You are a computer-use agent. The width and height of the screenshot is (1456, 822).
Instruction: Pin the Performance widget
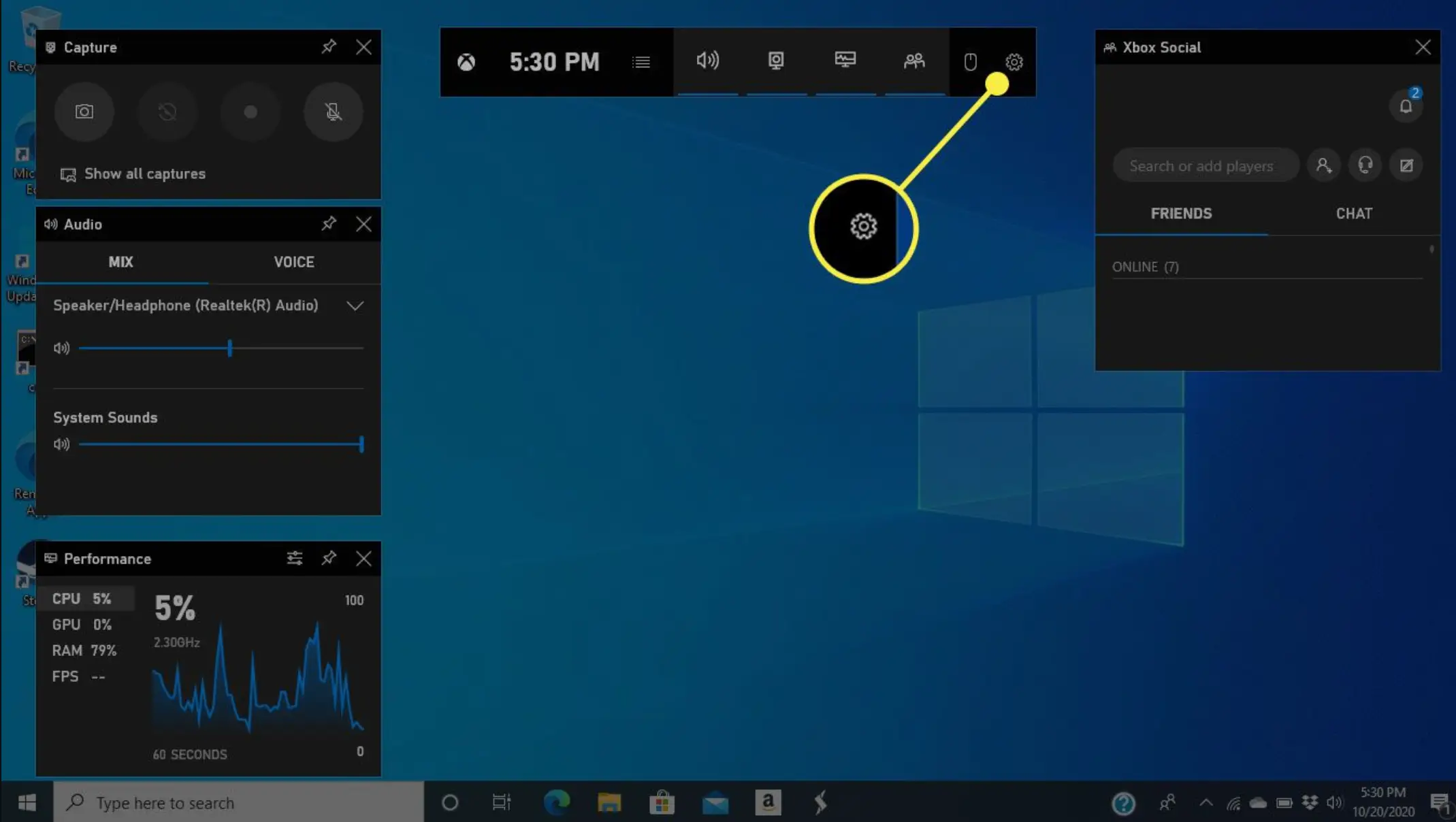point(329,558)
